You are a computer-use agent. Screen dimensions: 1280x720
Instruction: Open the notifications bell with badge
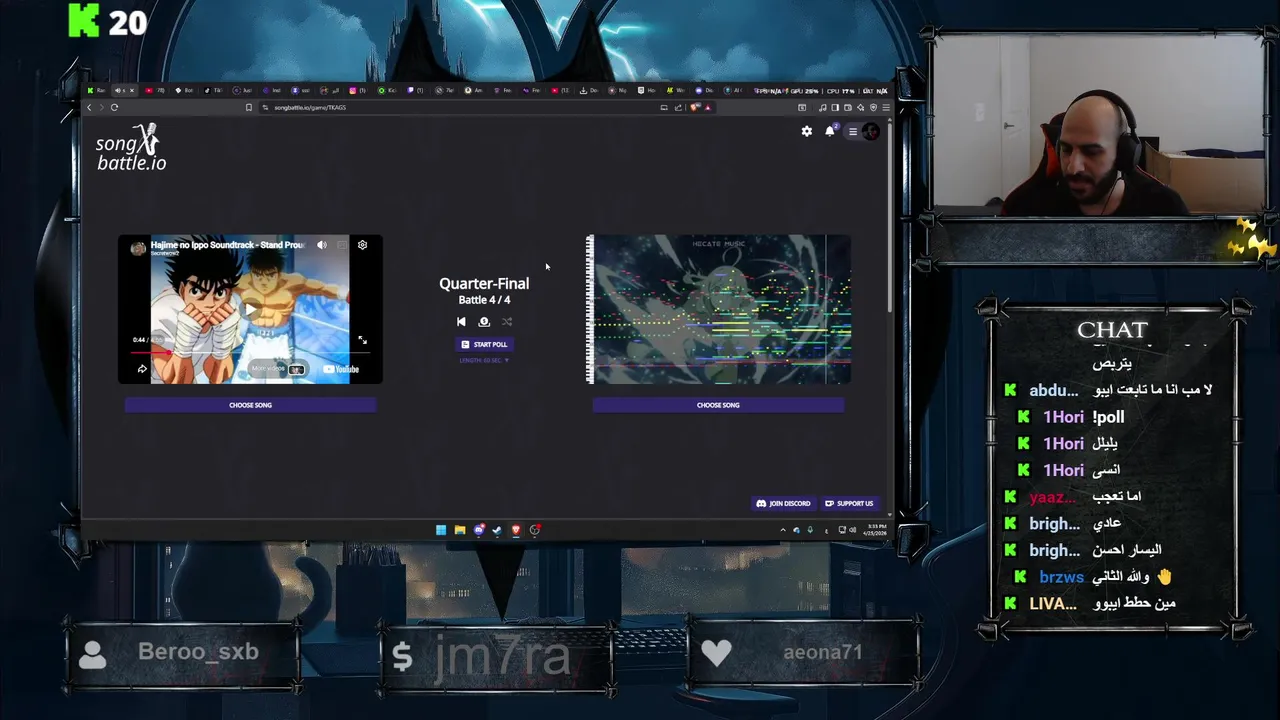830,131
